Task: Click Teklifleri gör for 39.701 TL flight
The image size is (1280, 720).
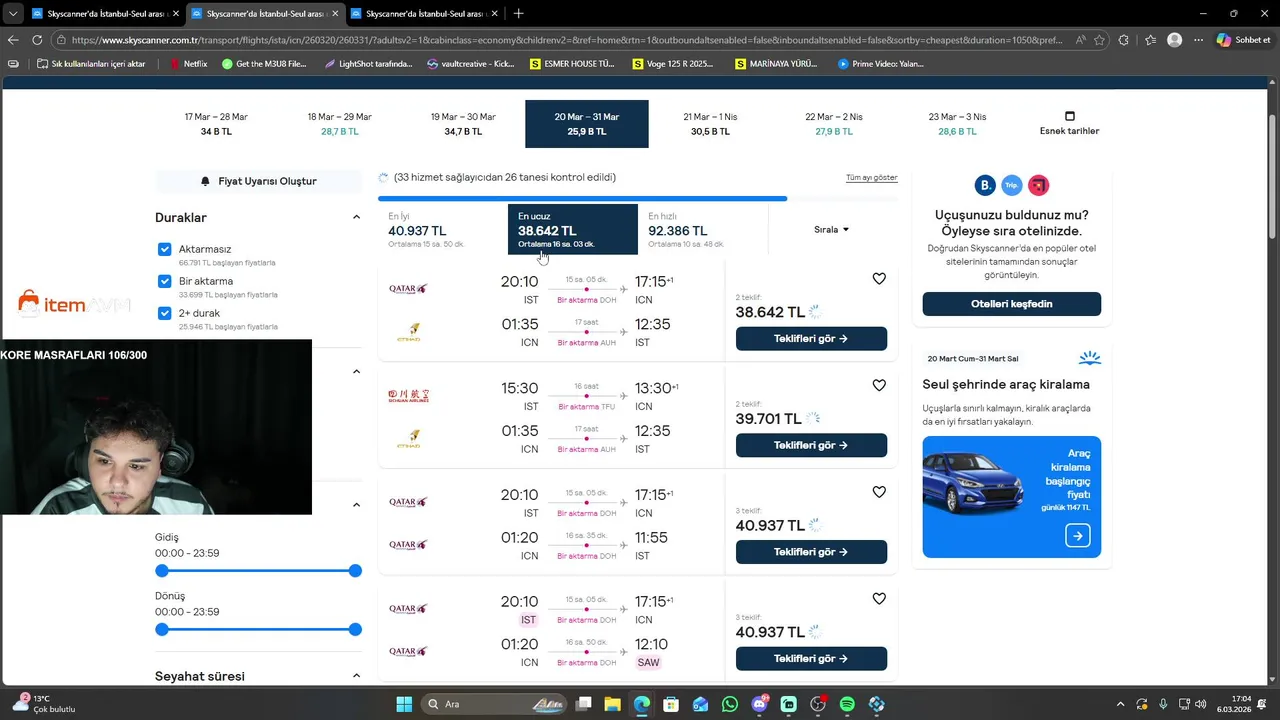Action: coord(811,445)
